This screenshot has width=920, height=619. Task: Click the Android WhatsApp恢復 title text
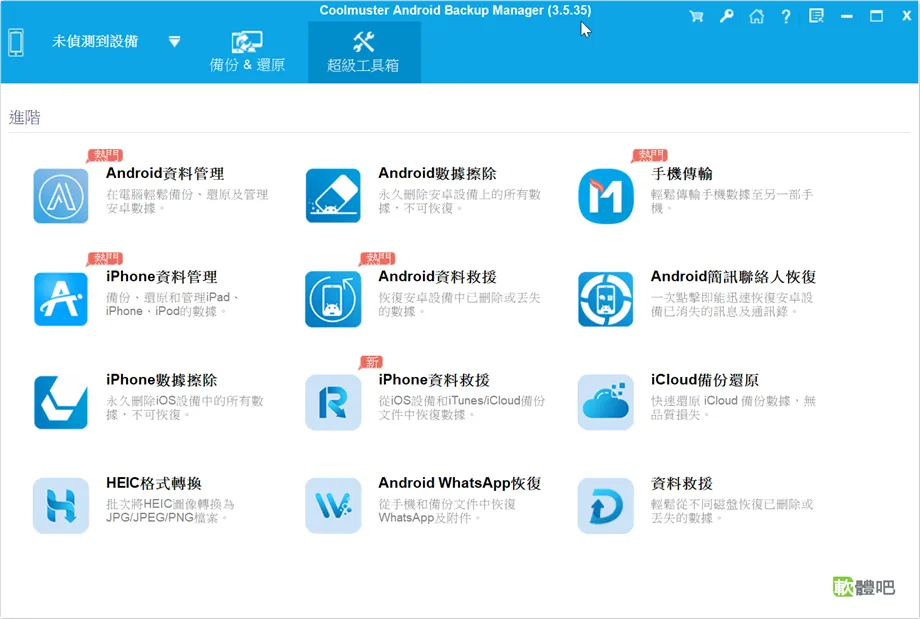point(459,483)
